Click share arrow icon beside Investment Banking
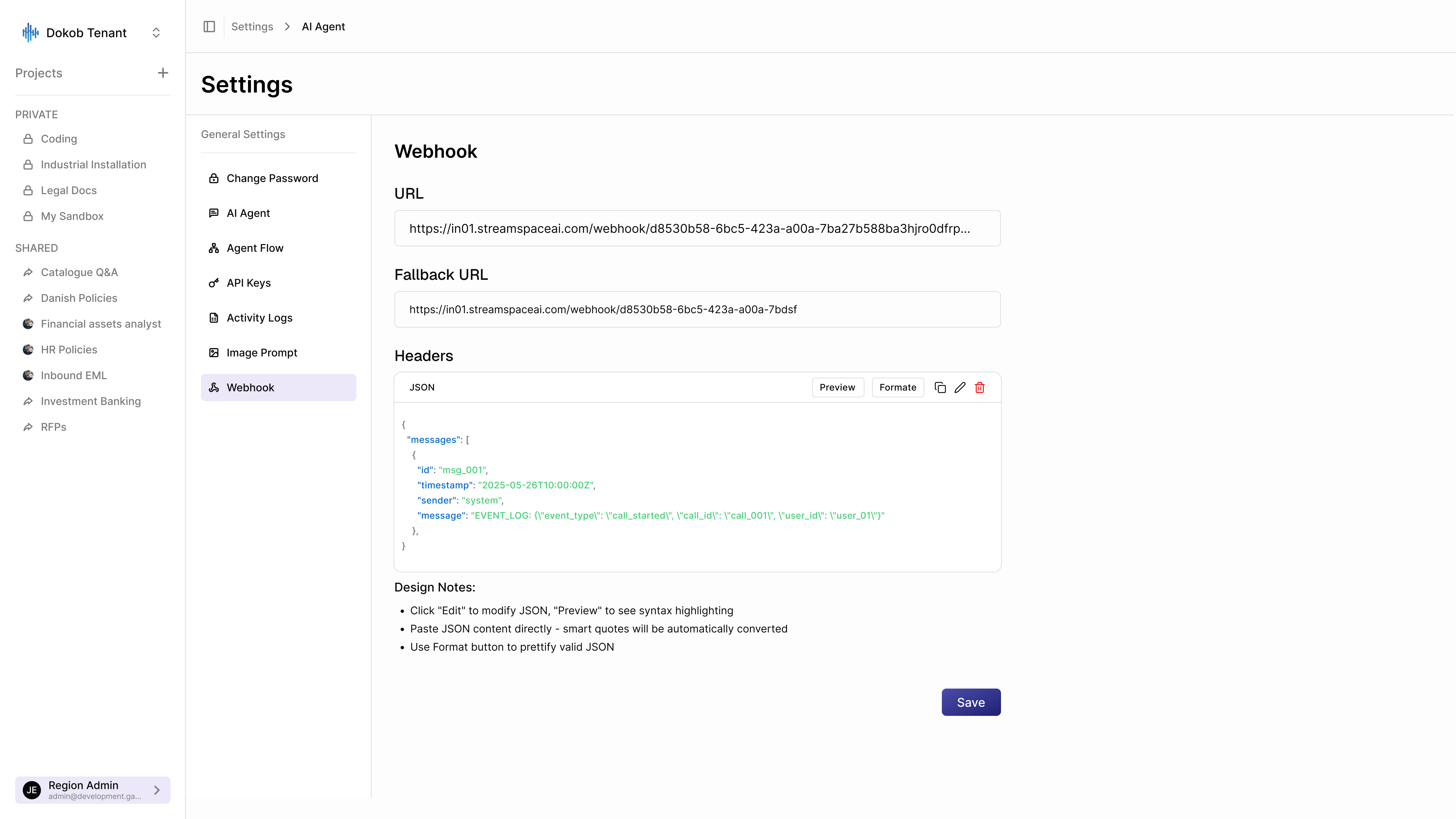1456x819 pixels. (28, 401)
